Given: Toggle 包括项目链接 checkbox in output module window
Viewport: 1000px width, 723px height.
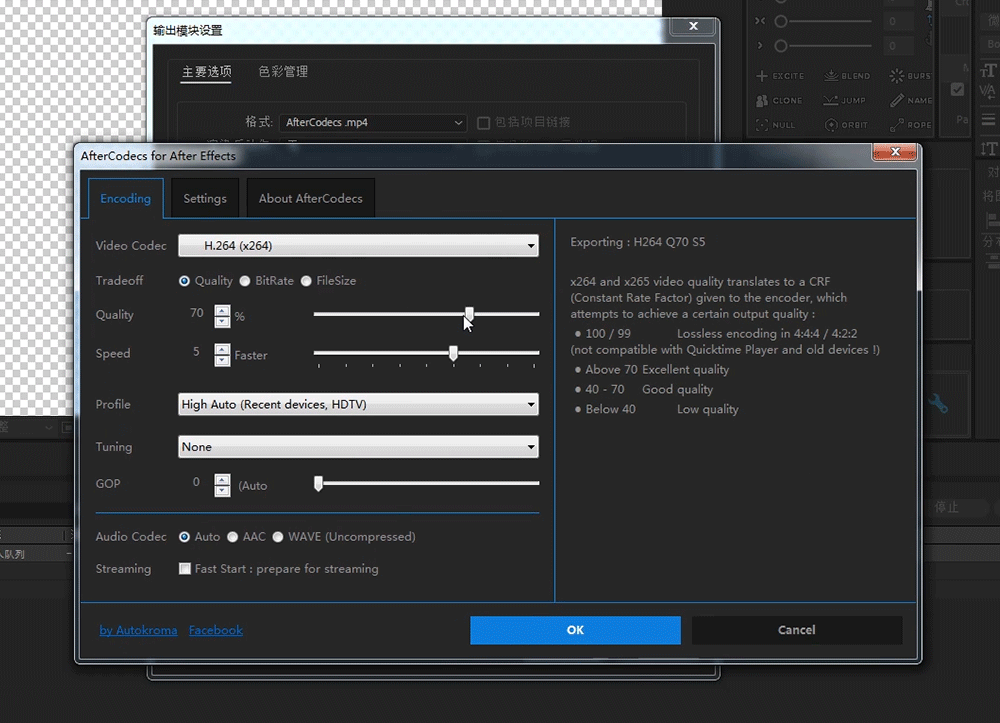Looking at the screenshot, I should (x=483, y=122).
